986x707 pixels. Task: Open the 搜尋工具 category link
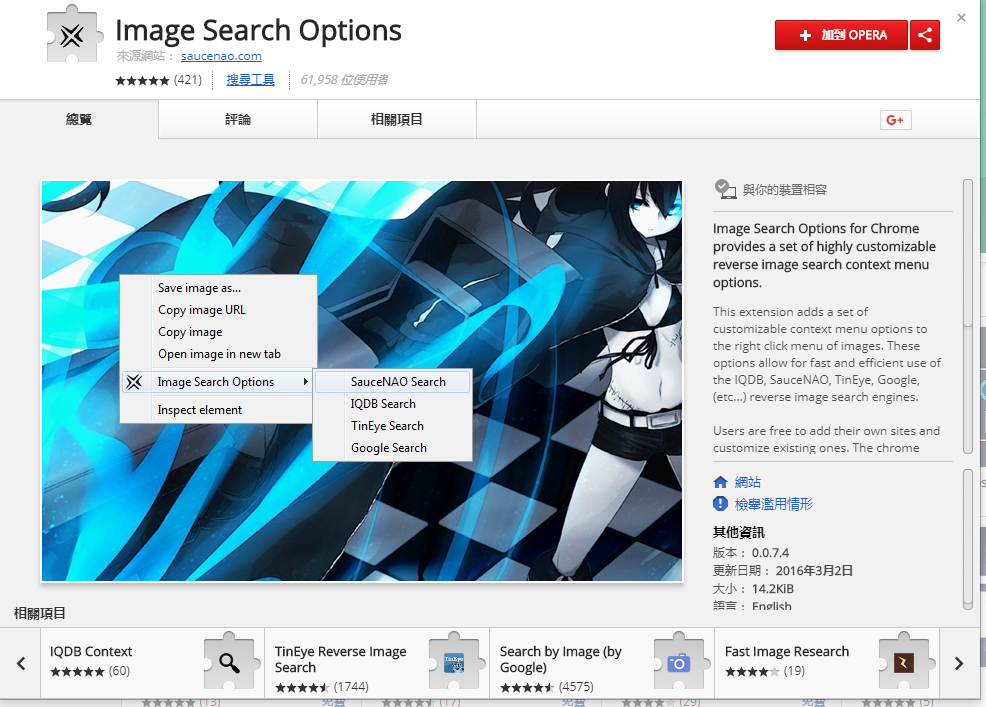pyautogui.click(x=250, y=80)
